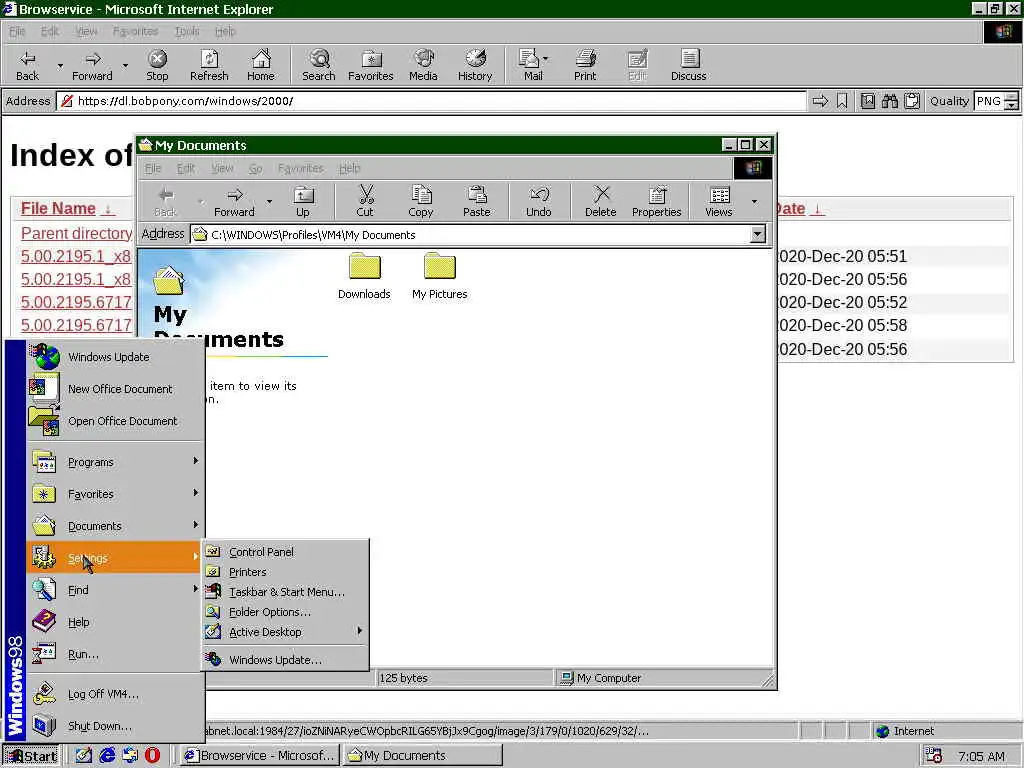Open the Tools menu in Internet Explorer

pyautogui.click(x=187, y=31)
